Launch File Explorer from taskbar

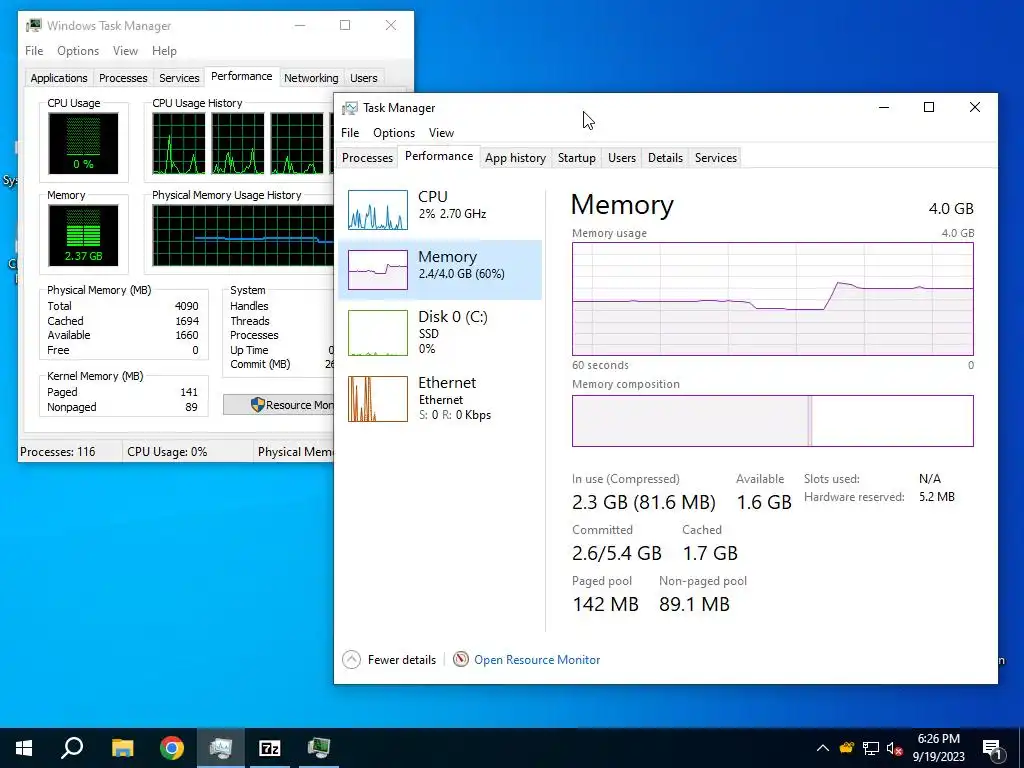point(122,748)
